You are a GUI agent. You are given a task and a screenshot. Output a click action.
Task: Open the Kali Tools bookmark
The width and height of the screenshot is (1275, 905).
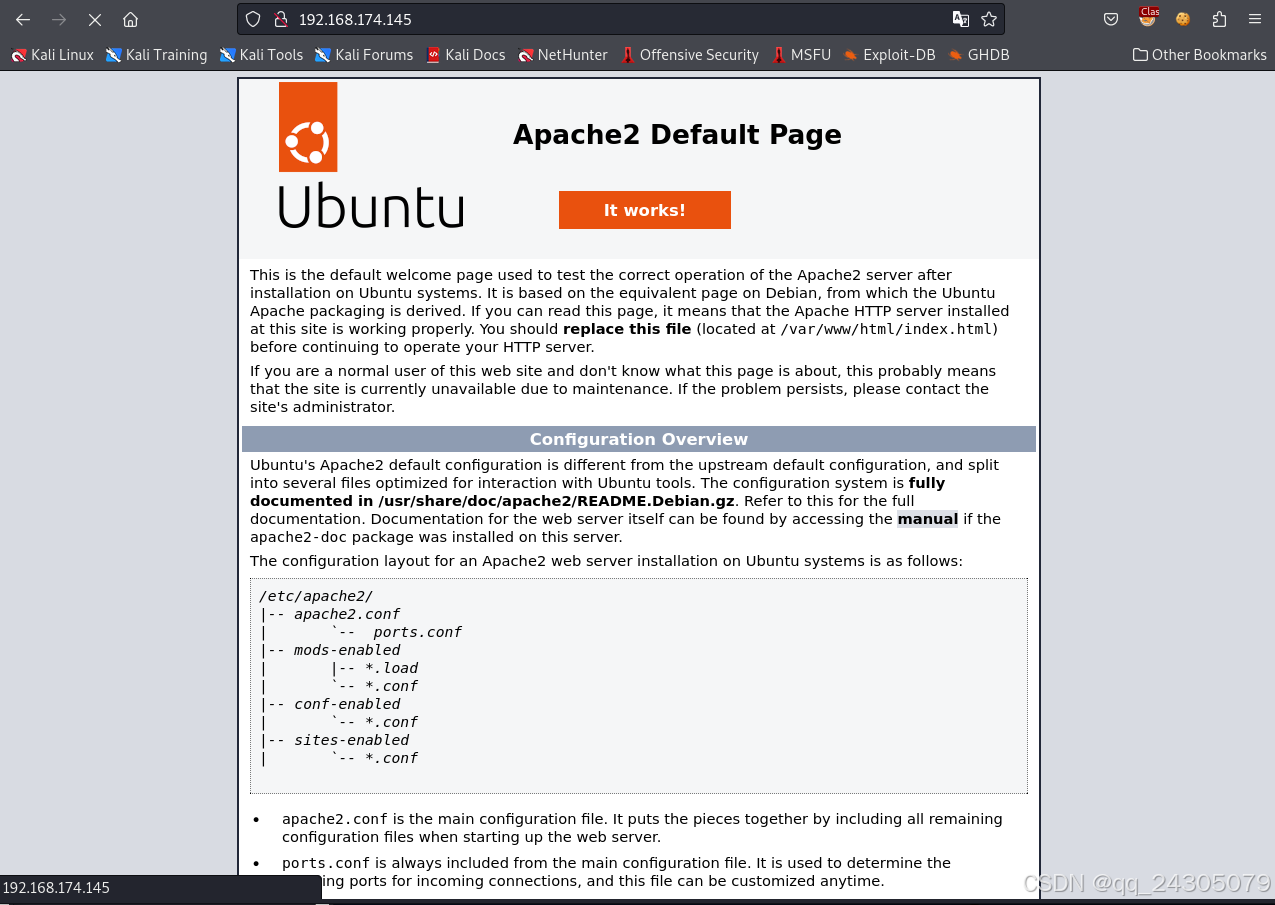click(x=261, y=55)
